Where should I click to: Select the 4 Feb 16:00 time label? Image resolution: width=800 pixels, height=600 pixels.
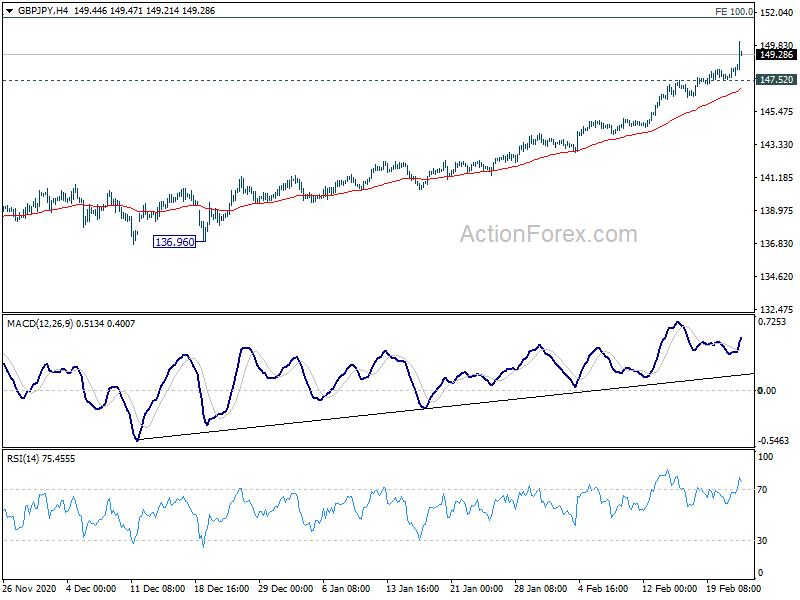(x=603, y=589)
